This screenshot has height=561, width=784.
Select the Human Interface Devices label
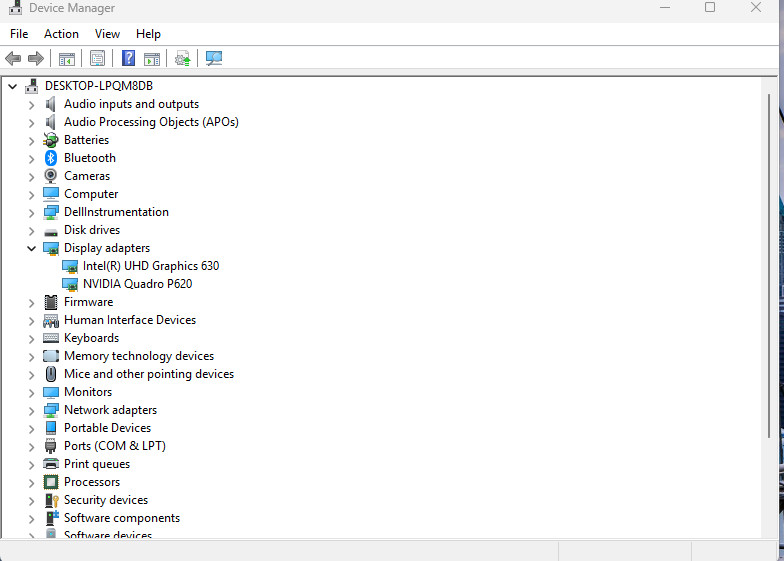pyautogui.click(x=130, y=320)
